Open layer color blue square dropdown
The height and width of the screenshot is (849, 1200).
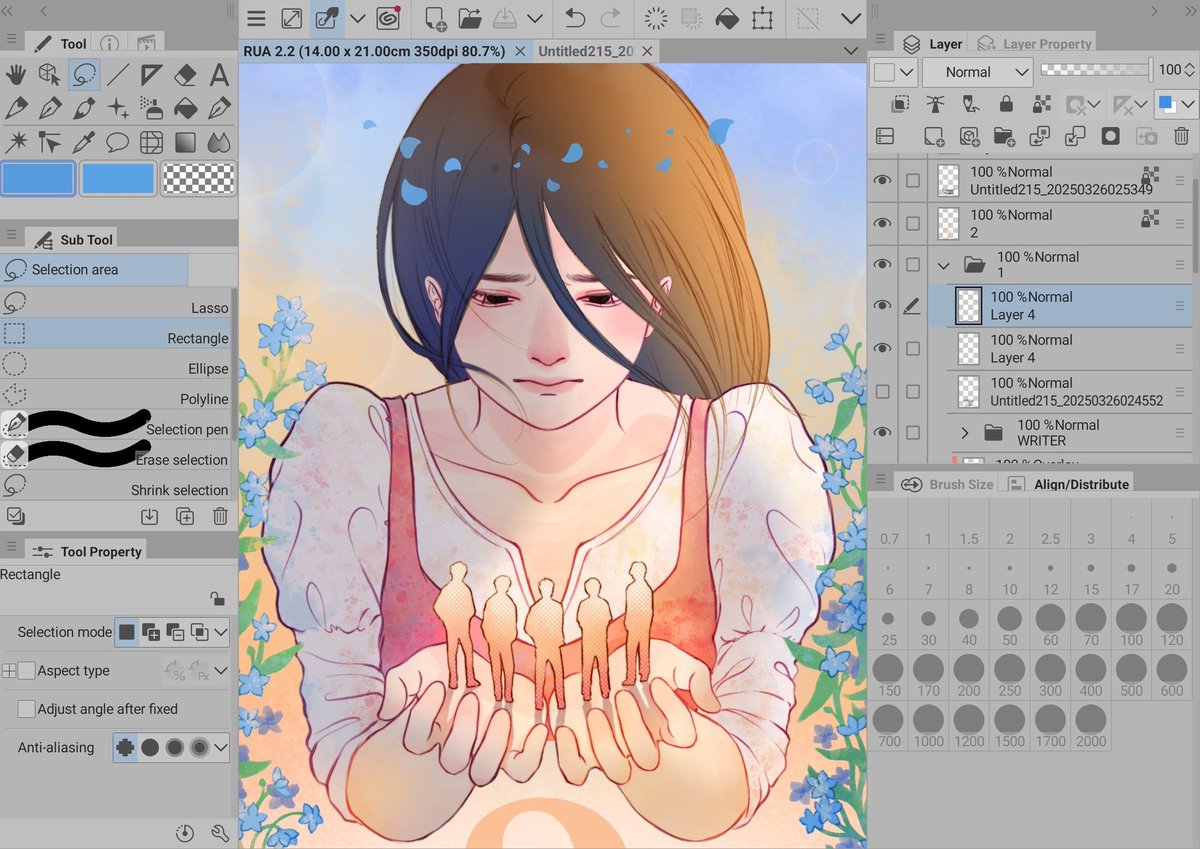(1176, 104)
